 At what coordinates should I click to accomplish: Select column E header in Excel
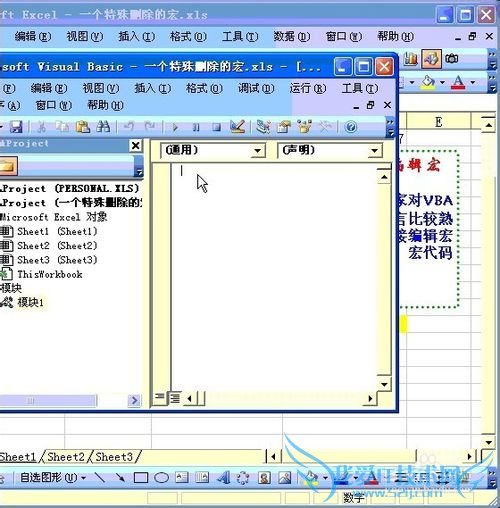point(439,122)
